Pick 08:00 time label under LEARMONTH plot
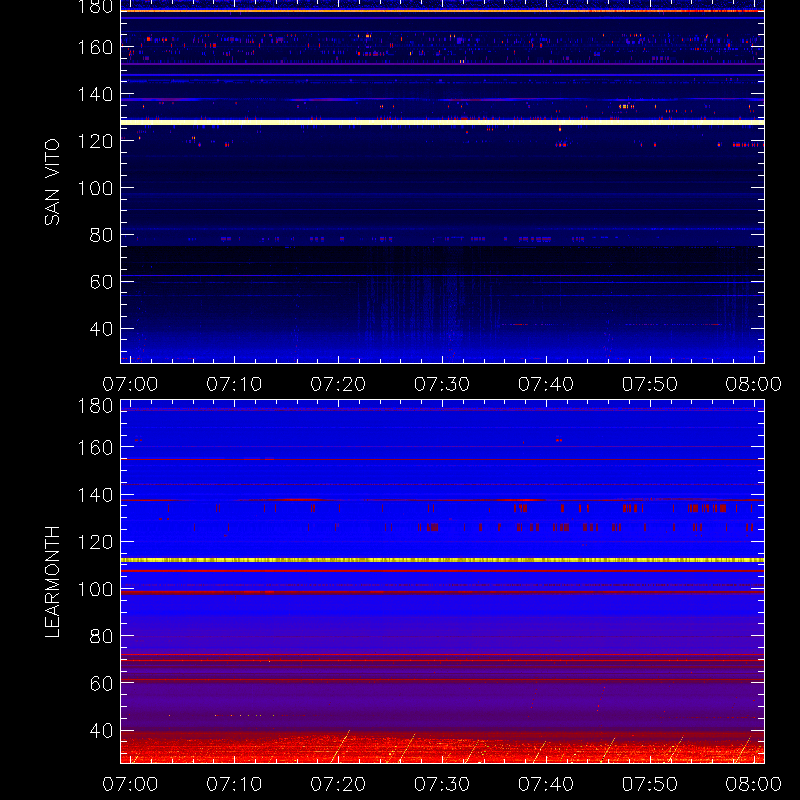800x800 pixels. (x=754, y=784)
